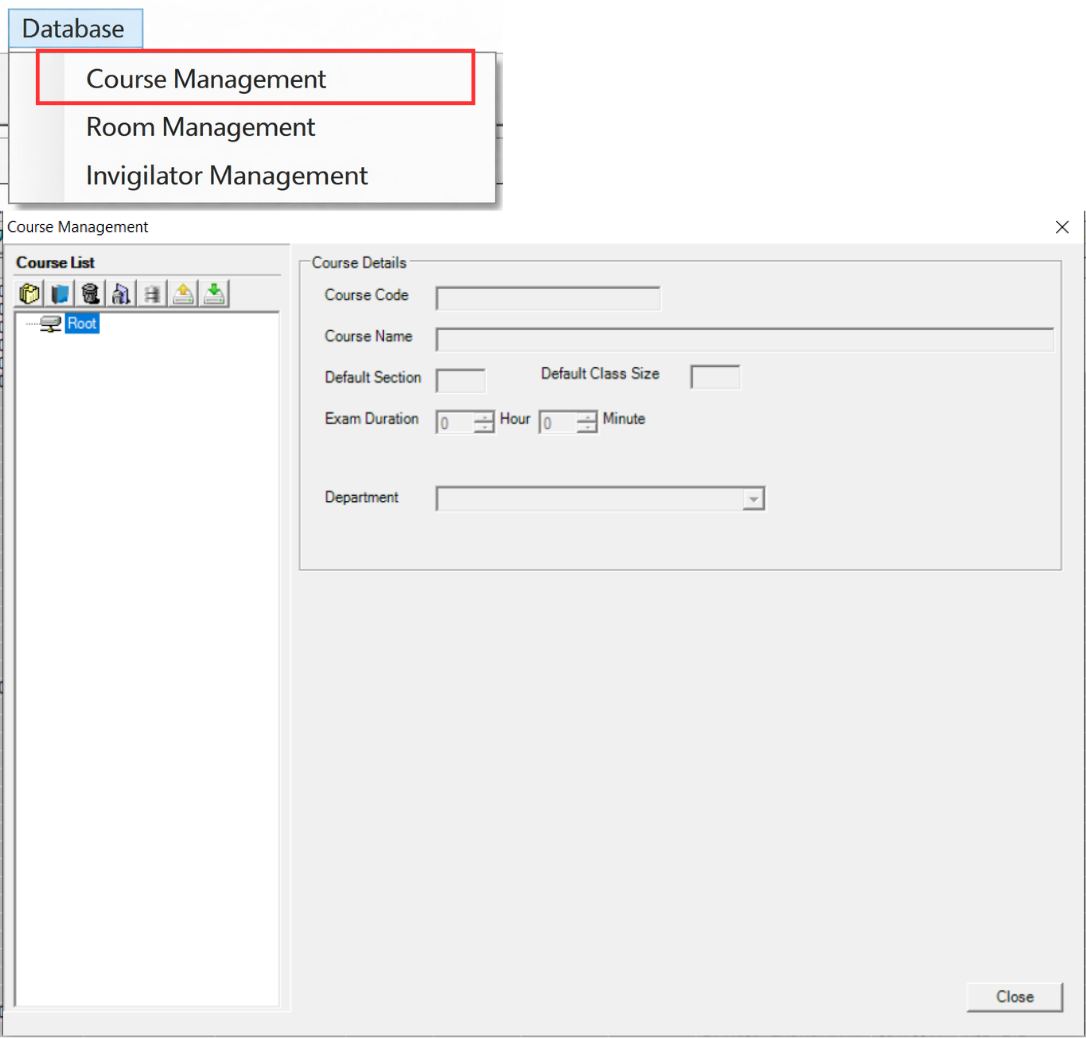The image size is (1086, 1038).
Task: Click the network drive icon beside Root
Action: 51,323
